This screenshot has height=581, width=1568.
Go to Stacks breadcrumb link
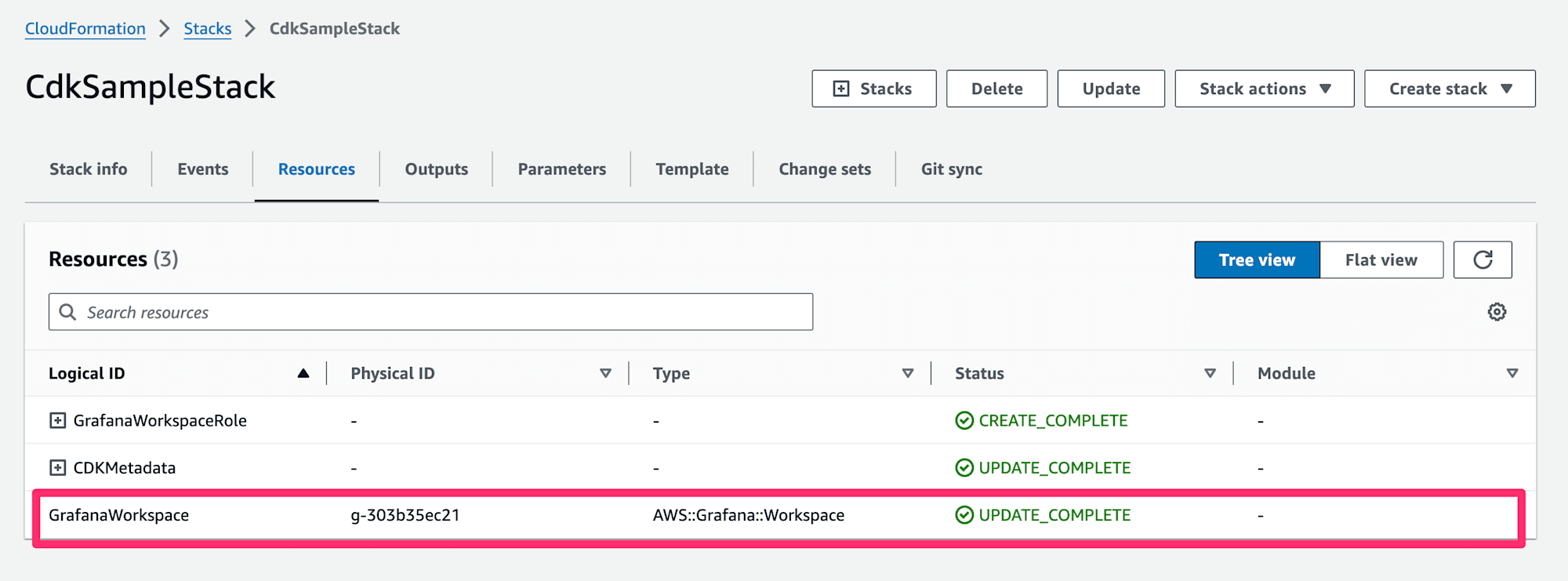207,29
